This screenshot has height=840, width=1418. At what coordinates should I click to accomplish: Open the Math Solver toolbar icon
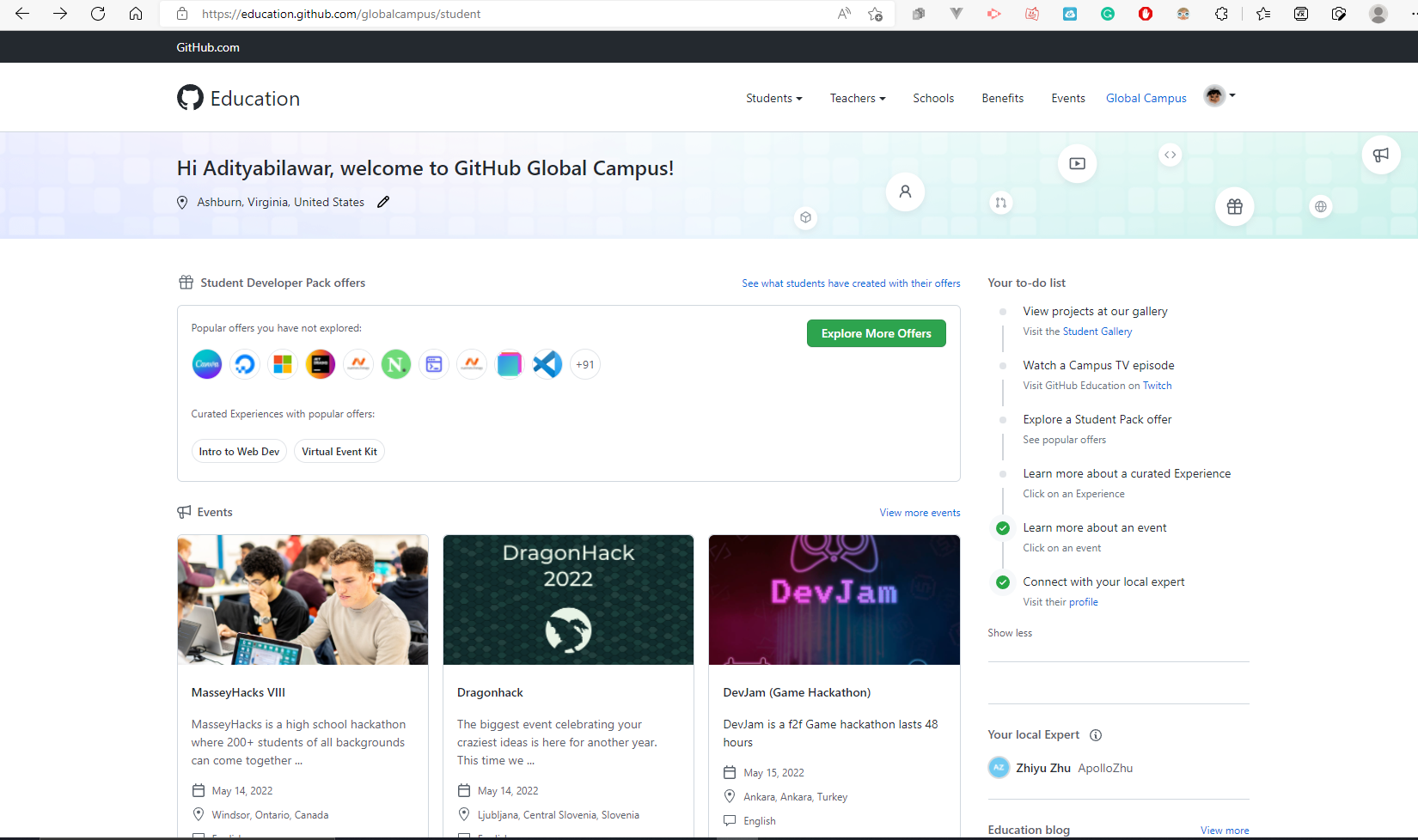[1301, 14]
